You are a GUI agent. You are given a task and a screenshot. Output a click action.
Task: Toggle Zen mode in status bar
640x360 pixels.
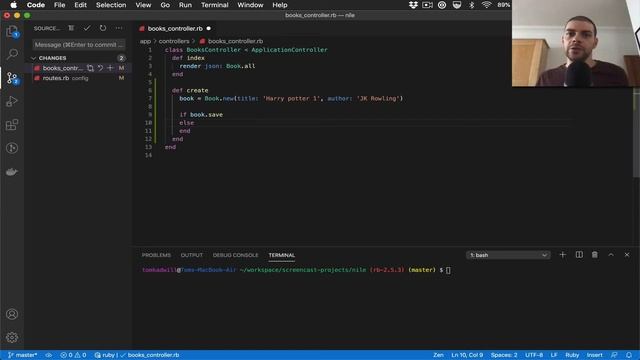438,355
